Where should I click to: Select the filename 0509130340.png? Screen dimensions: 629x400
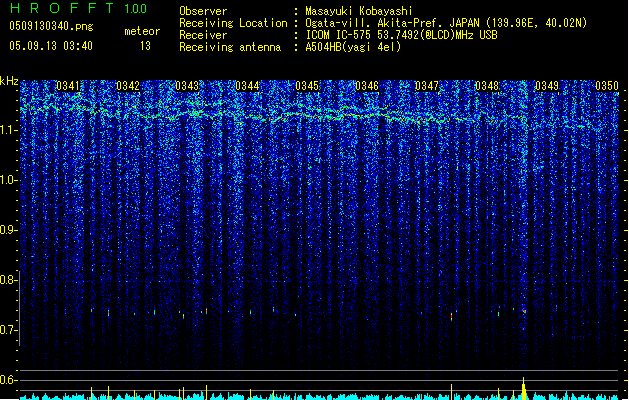click(x=51, y=26)
